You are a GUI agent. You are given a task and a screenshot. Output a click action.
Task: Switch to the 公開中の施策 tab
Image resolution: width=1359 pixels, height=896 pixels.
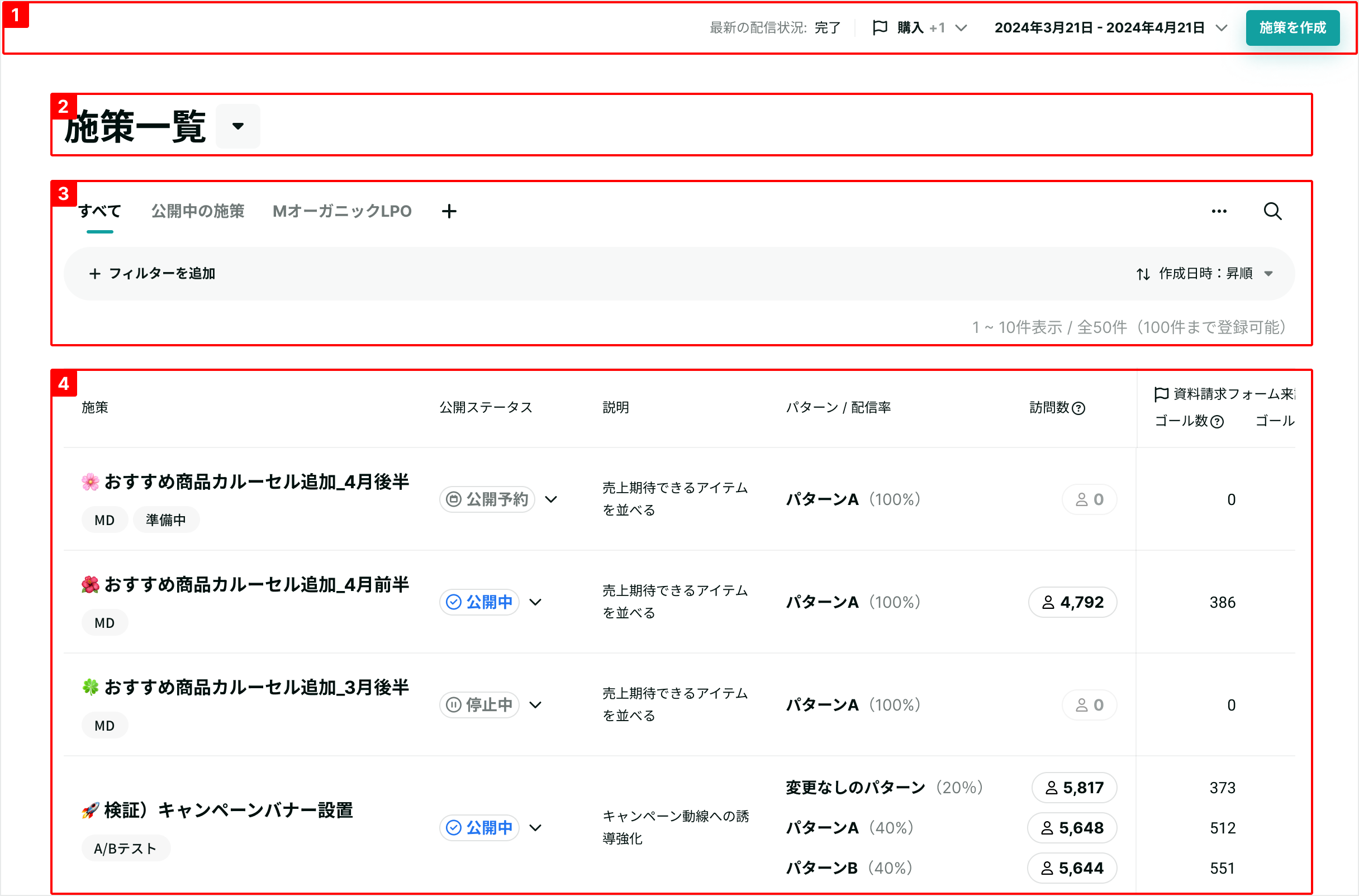(x=198, y=211)
